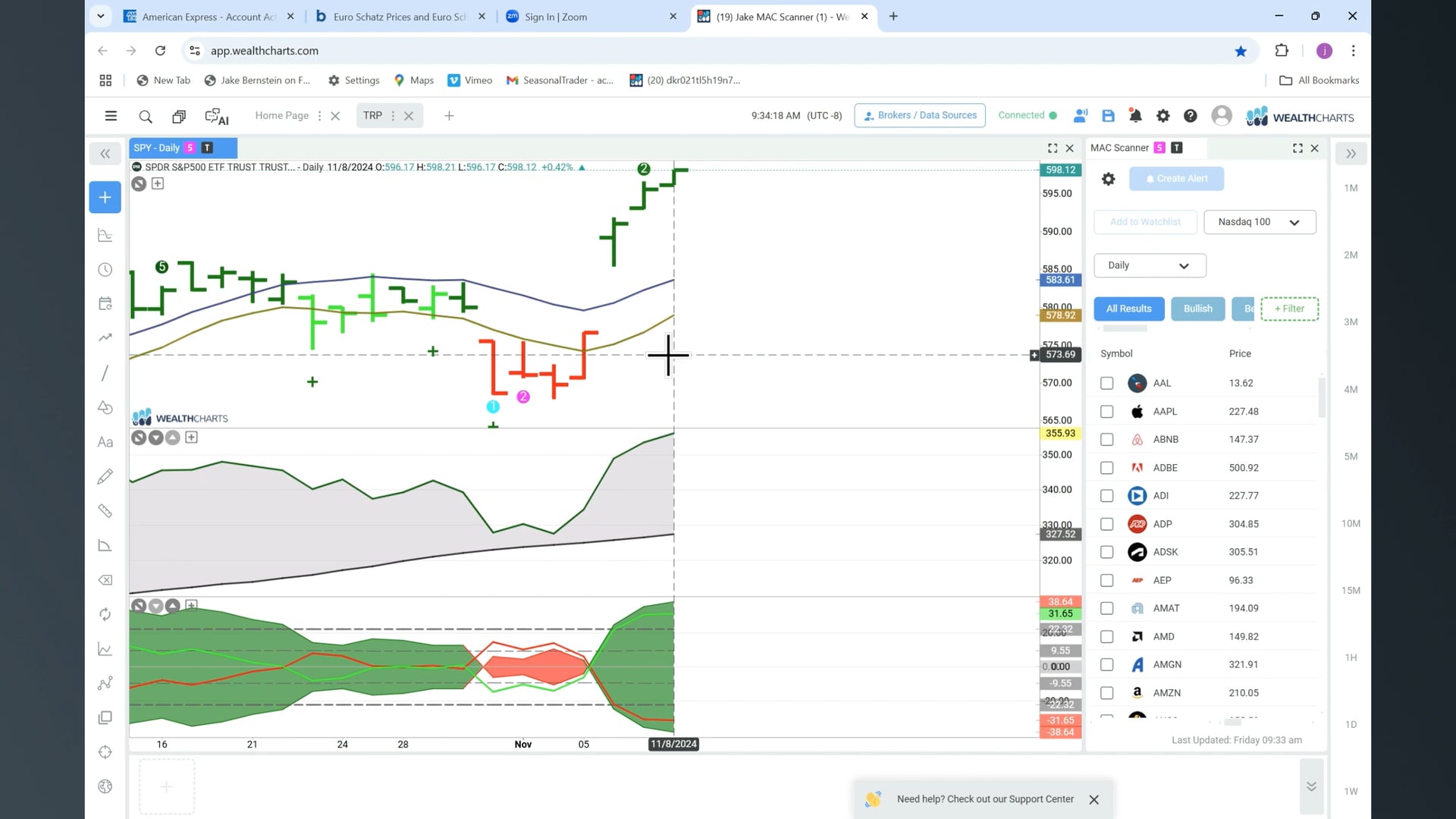
Task: Tick the ADP checkbox
Action: click(1106, 524)
